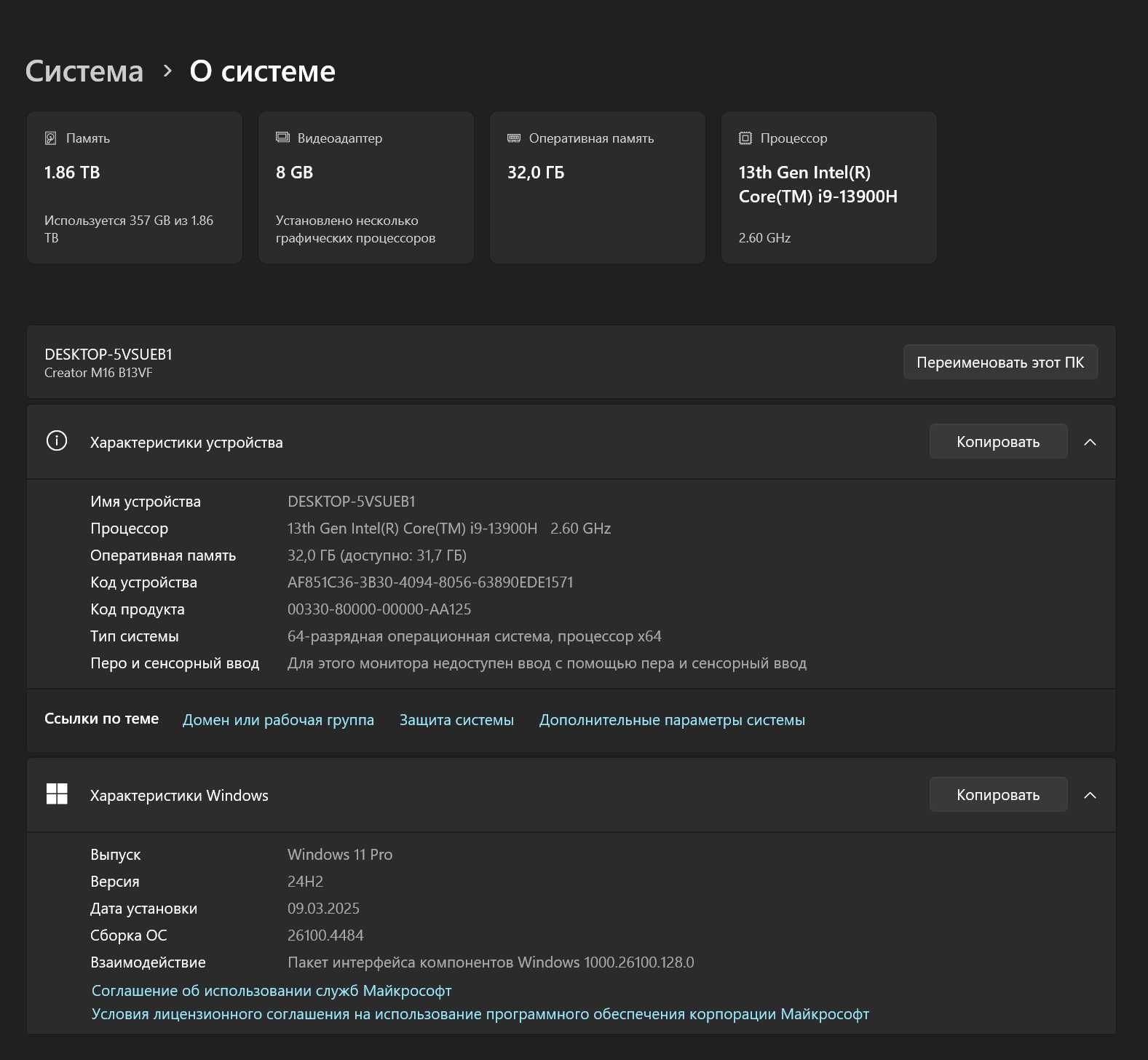Screen dimensions: 1148x1060
Task: Copy device specifications with Копировать button
Action: tap(998, 442)
